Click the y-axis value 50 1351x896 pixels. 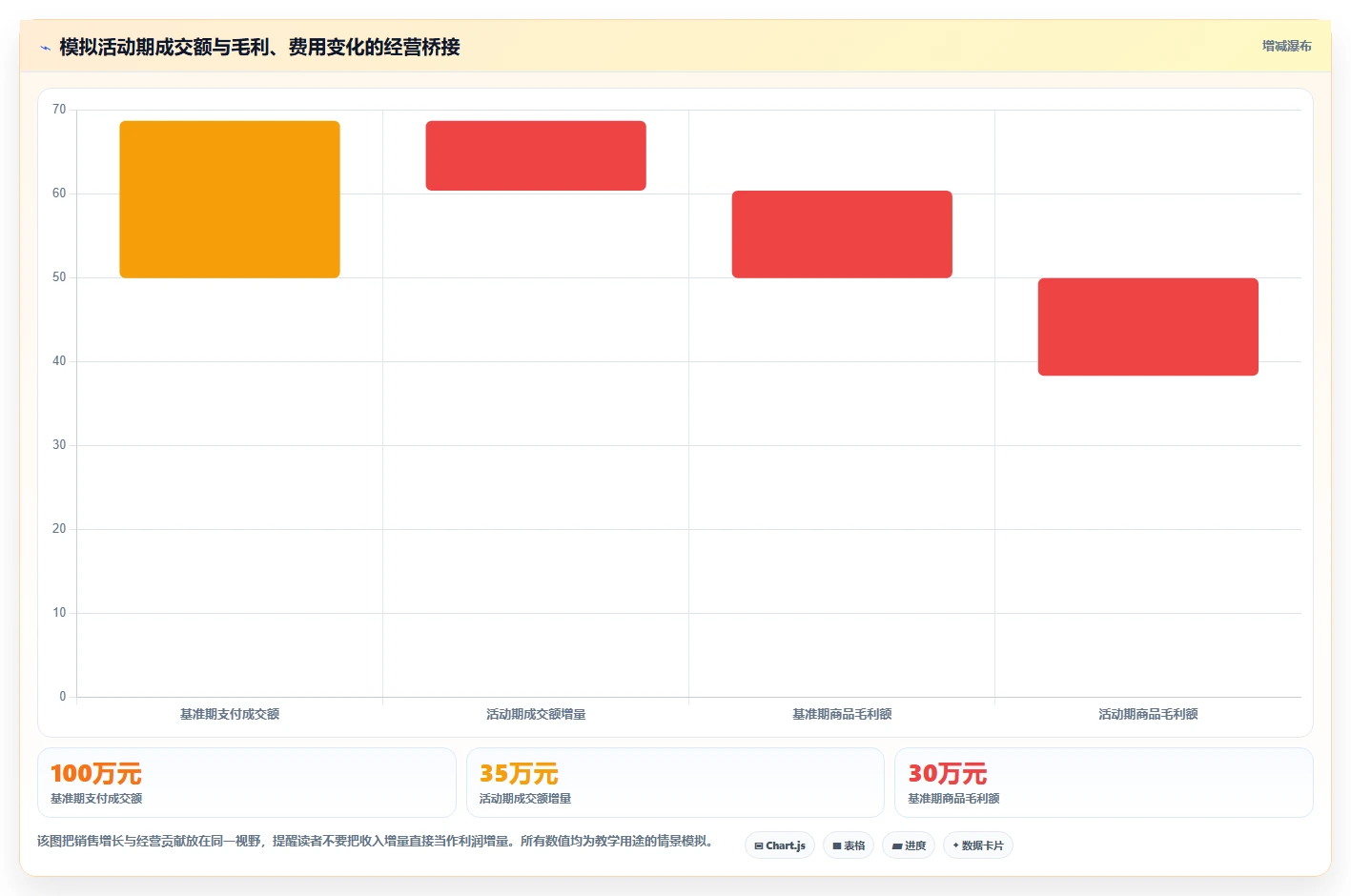pyautogui.click(x=59, y=277)
